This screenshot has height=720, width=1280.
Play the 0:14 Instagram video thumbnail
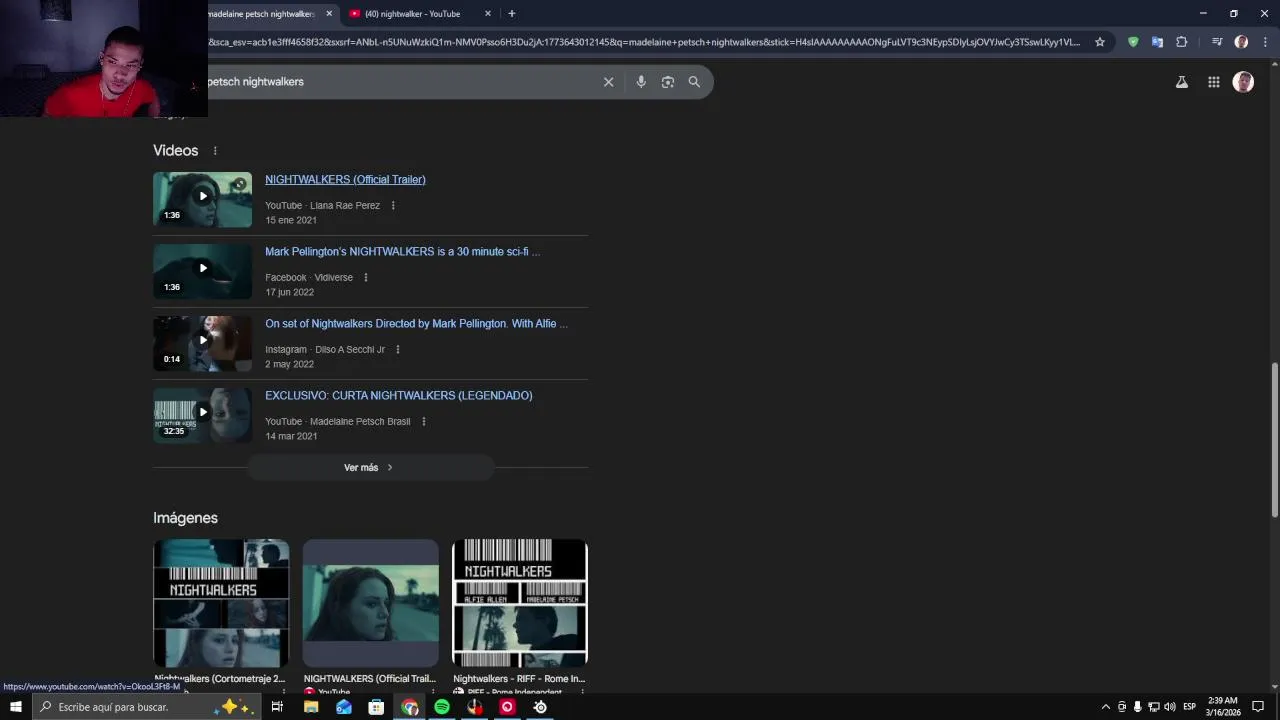point(203,343)
